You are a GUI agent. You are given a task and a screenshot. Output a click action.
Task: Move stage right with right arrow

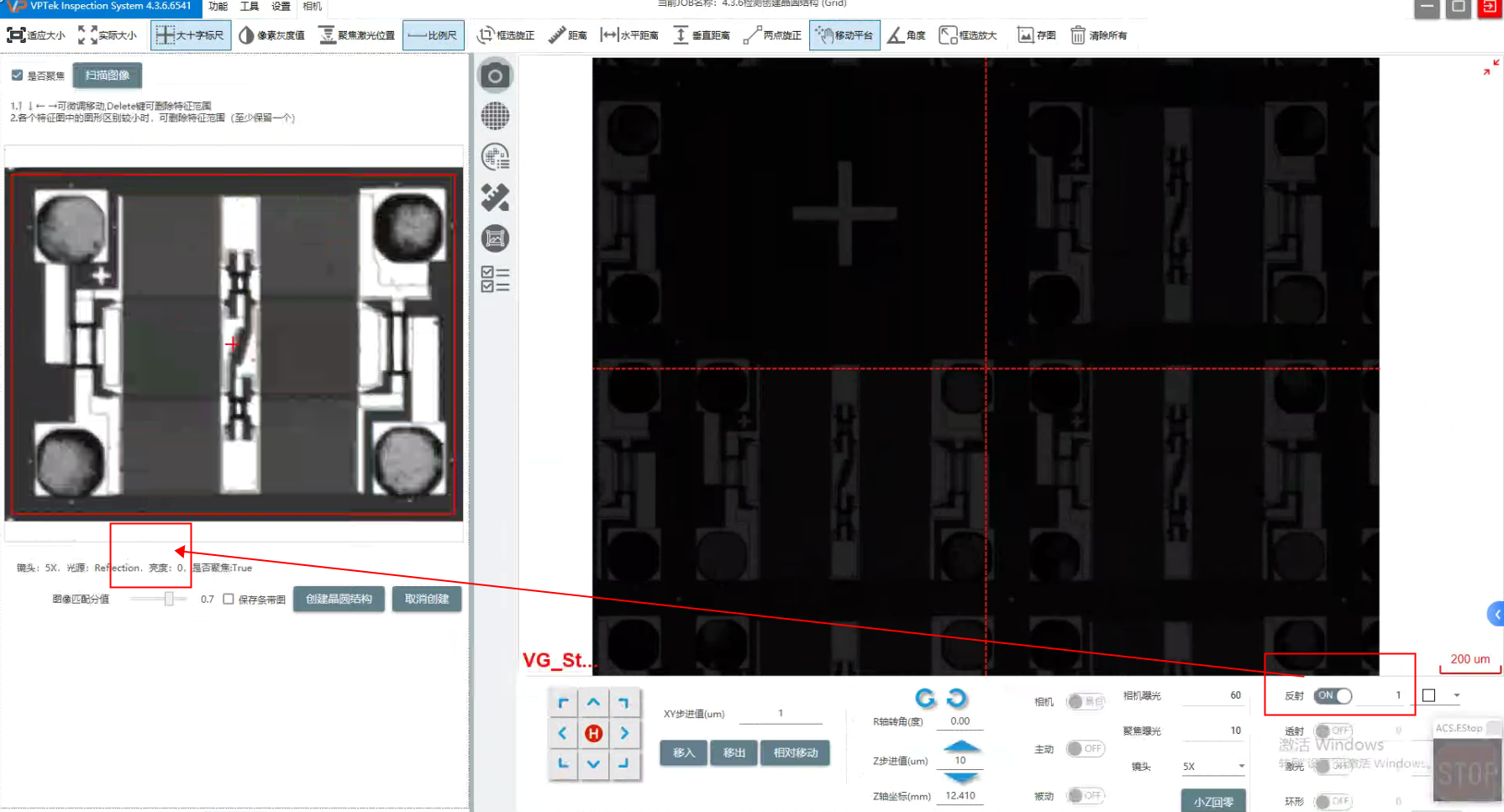(624, 733)
